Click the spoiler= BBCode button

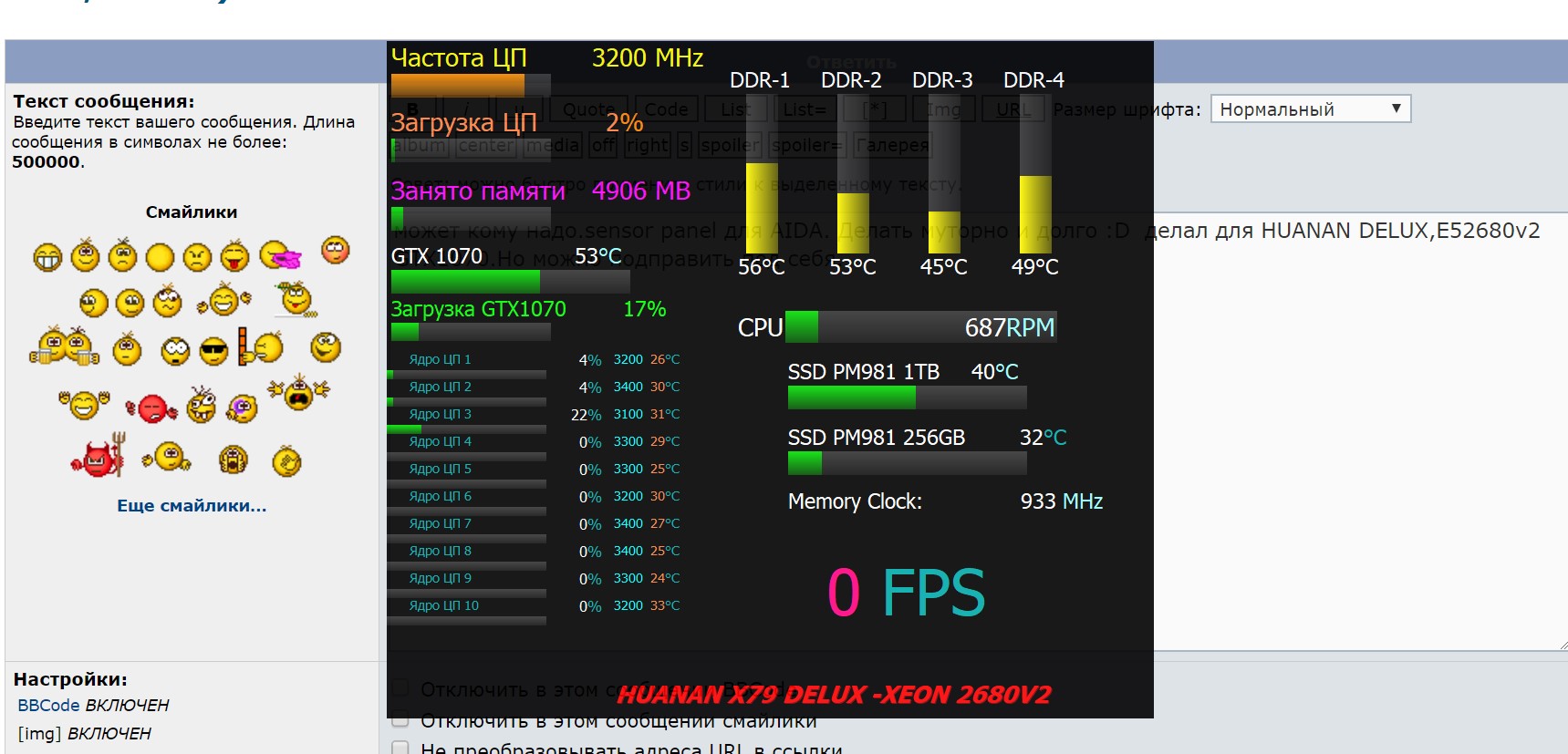click(x=807, y=145)
